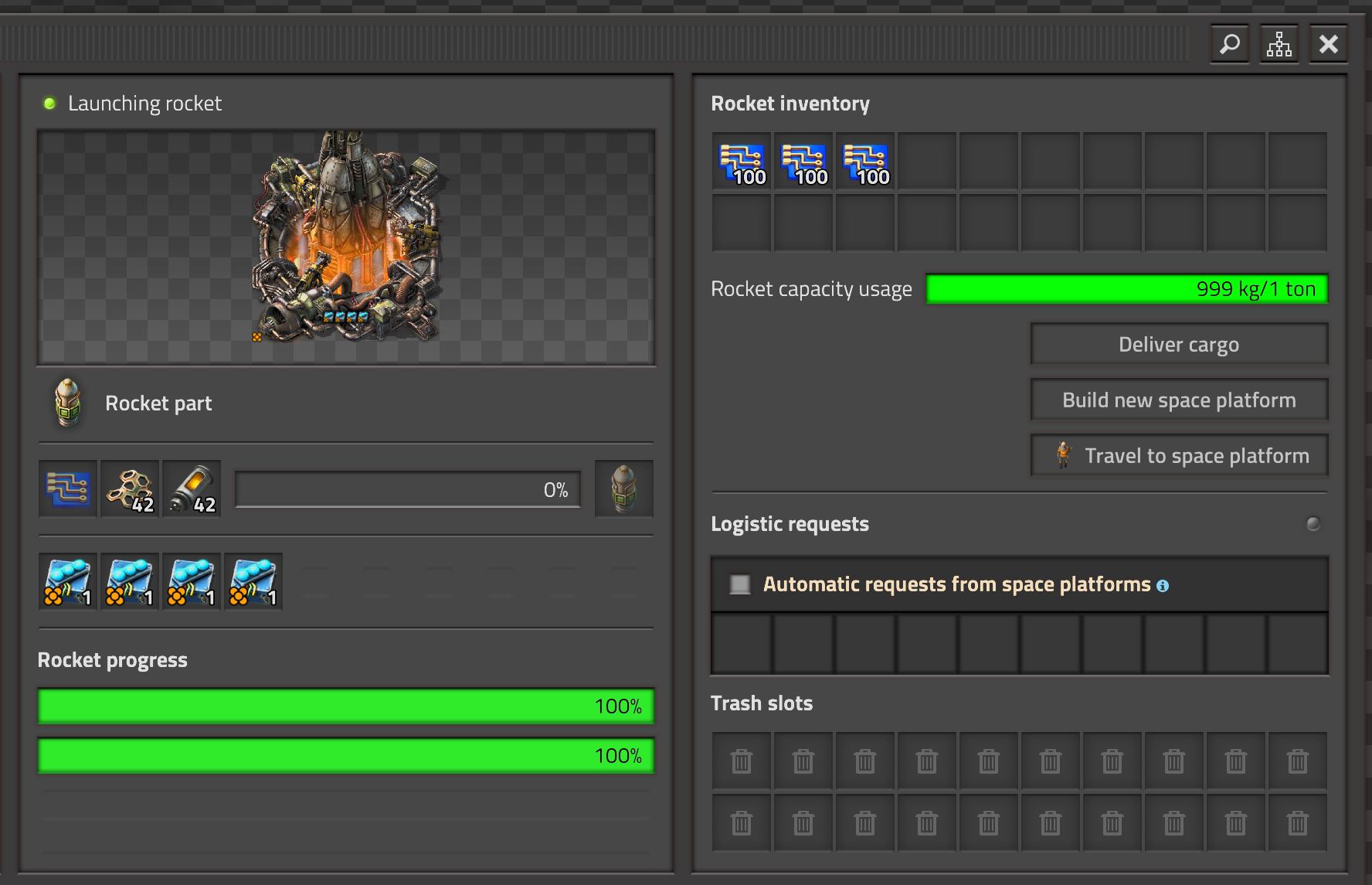The width and height of the screenshot is (1372, 885).
Task: Click the Rocket progress heading
Action: [x=113, y=660]
